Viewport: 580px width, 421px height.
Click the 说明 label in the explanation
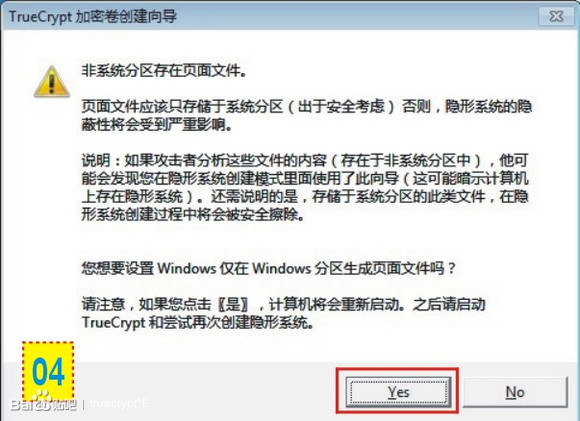[x=95, y=161]
